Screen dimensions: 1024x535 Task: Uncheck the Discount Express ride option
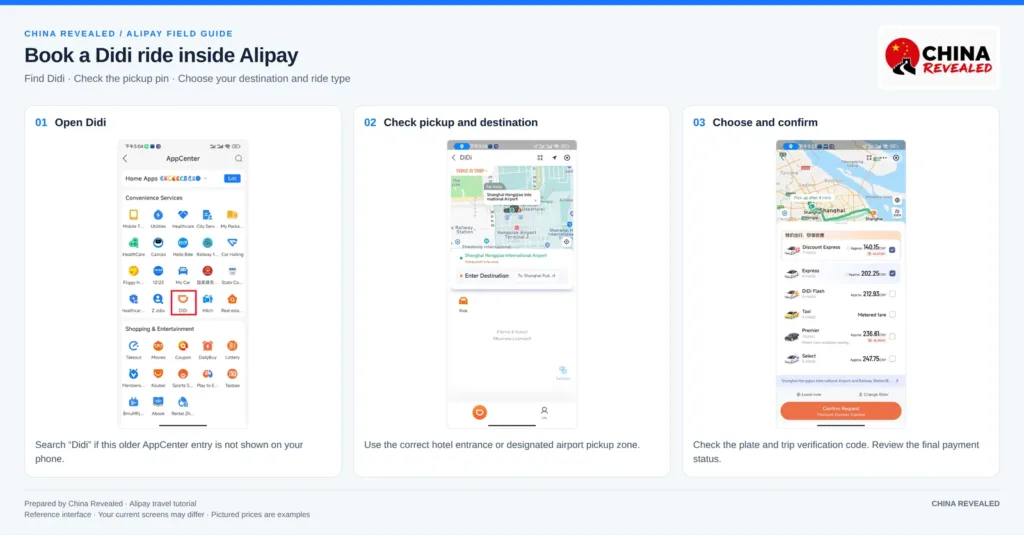[892, 250]
